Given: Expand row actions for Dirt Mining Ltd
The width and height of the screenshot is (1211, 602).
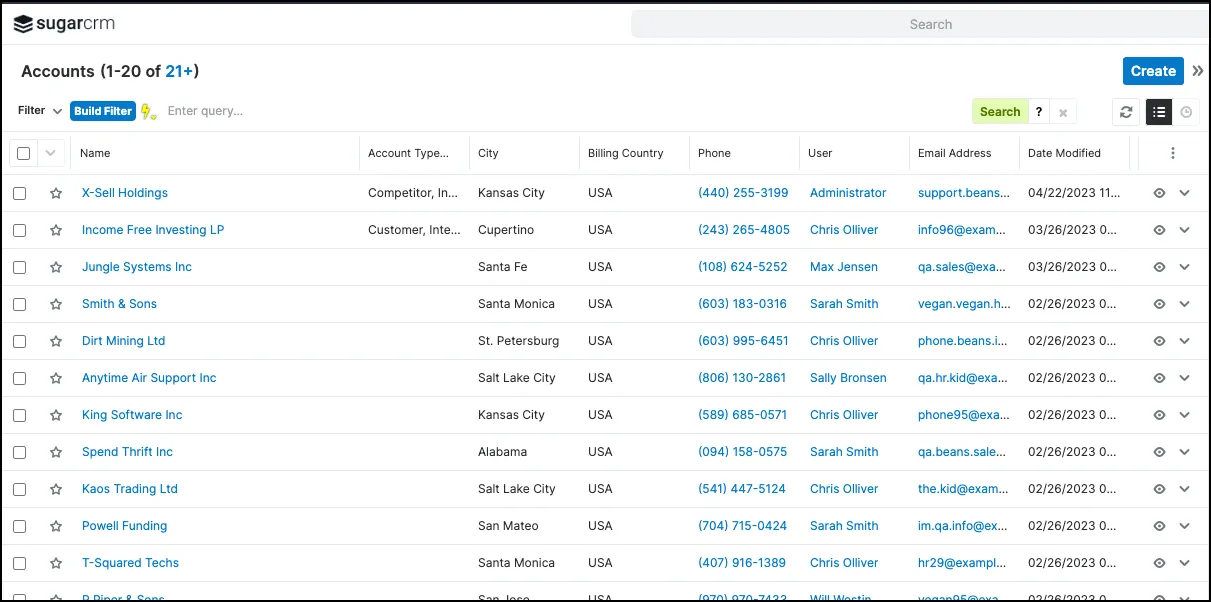Looking at the screenshot, I should click(1185, 341).
